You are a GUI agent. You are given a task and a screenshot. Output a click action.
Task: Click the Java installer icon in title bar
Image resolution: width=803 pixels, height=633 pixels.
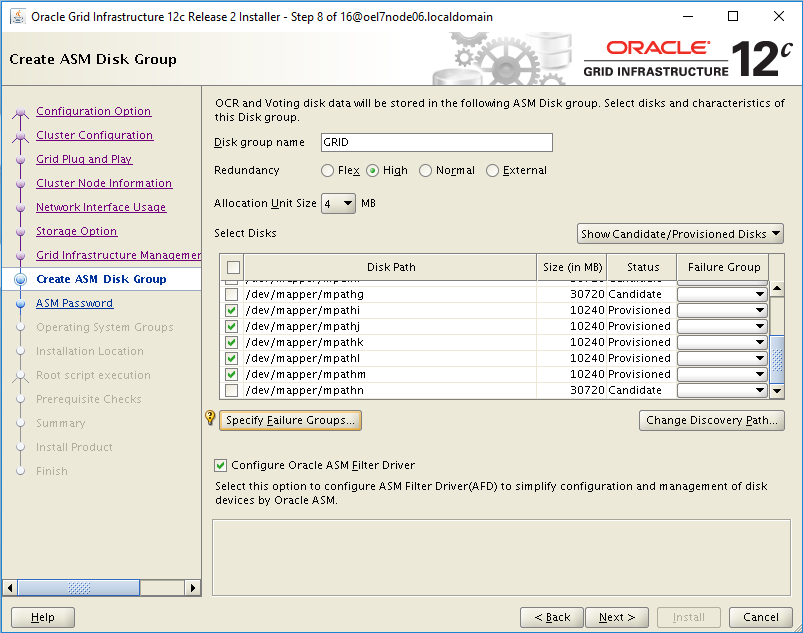[17, 17]
